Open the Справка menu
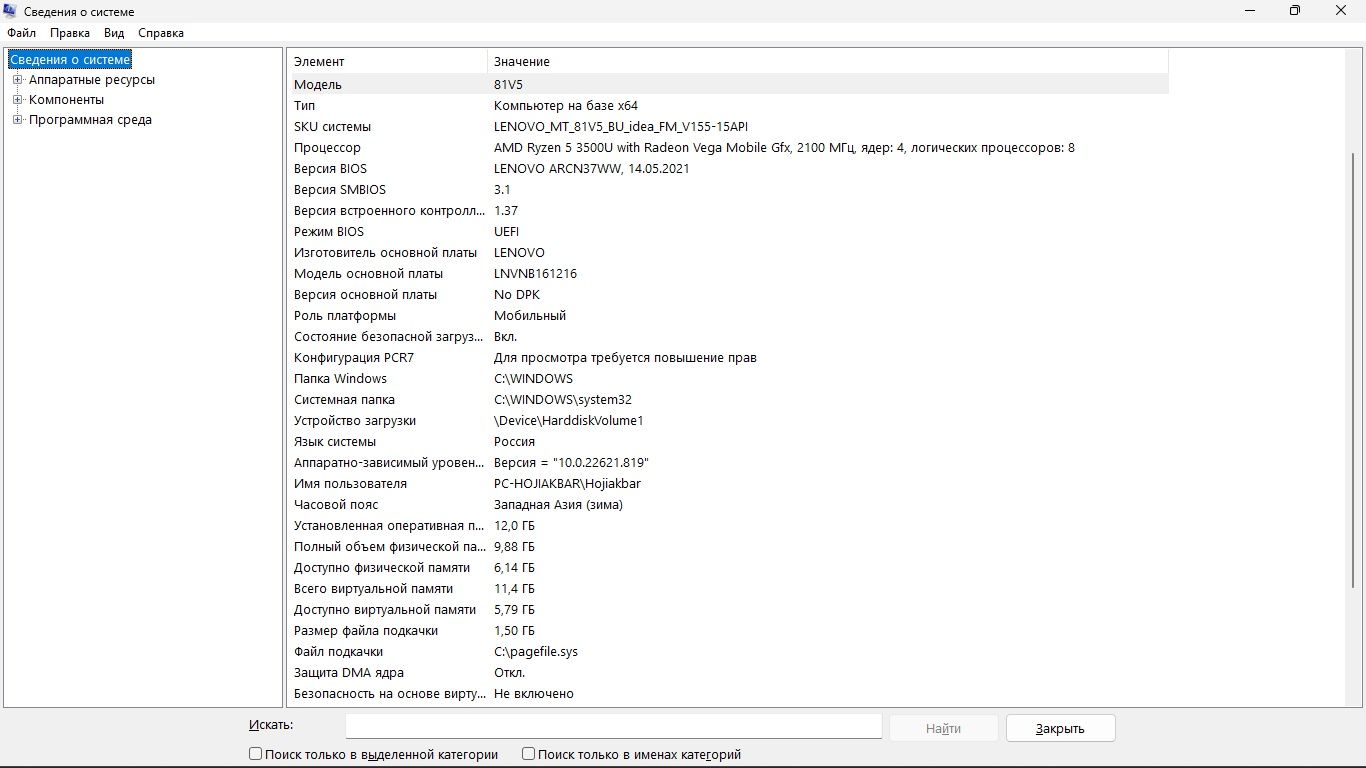Screen dimensions: 1366x768 [161, 33]
